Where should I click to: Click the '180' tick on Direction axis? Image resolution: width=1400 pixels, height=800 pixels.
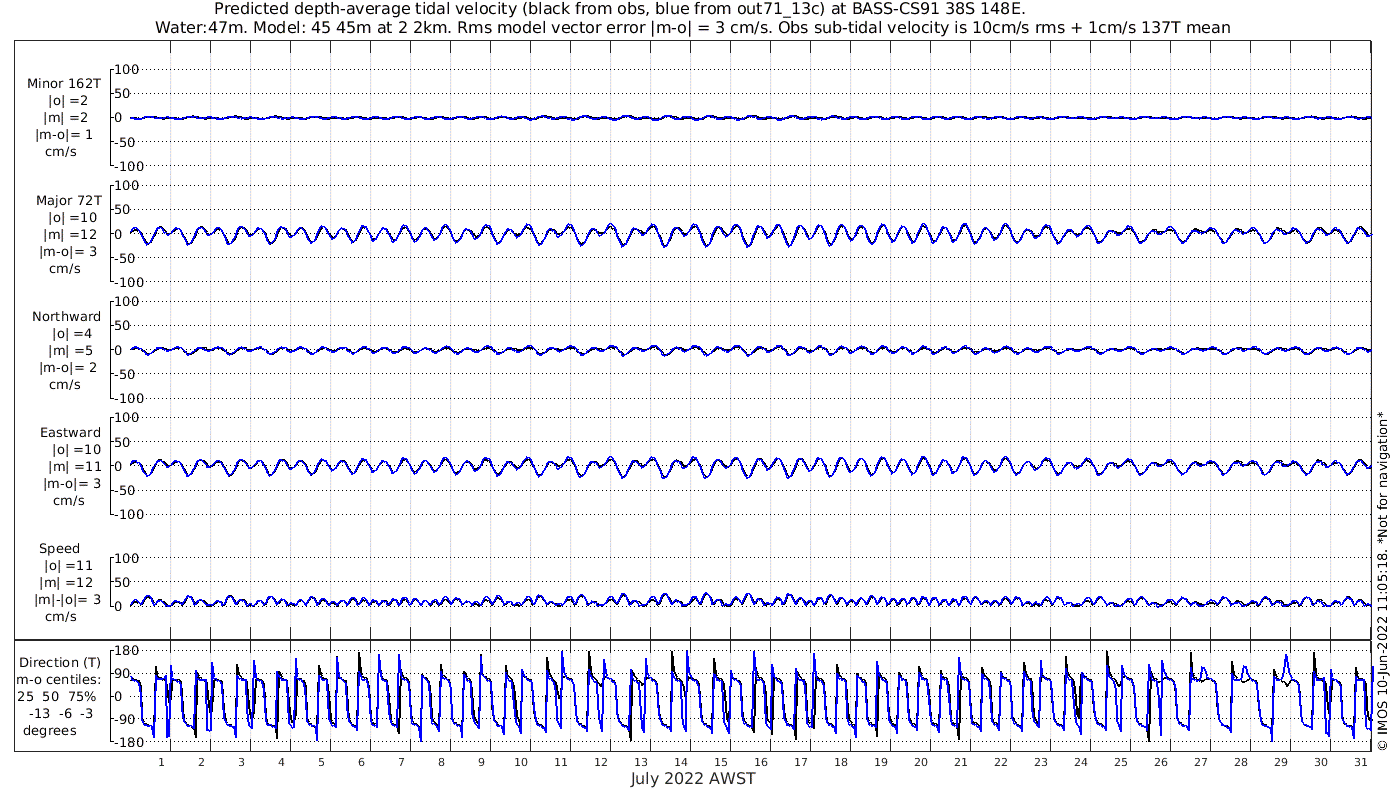click(127, 650)
